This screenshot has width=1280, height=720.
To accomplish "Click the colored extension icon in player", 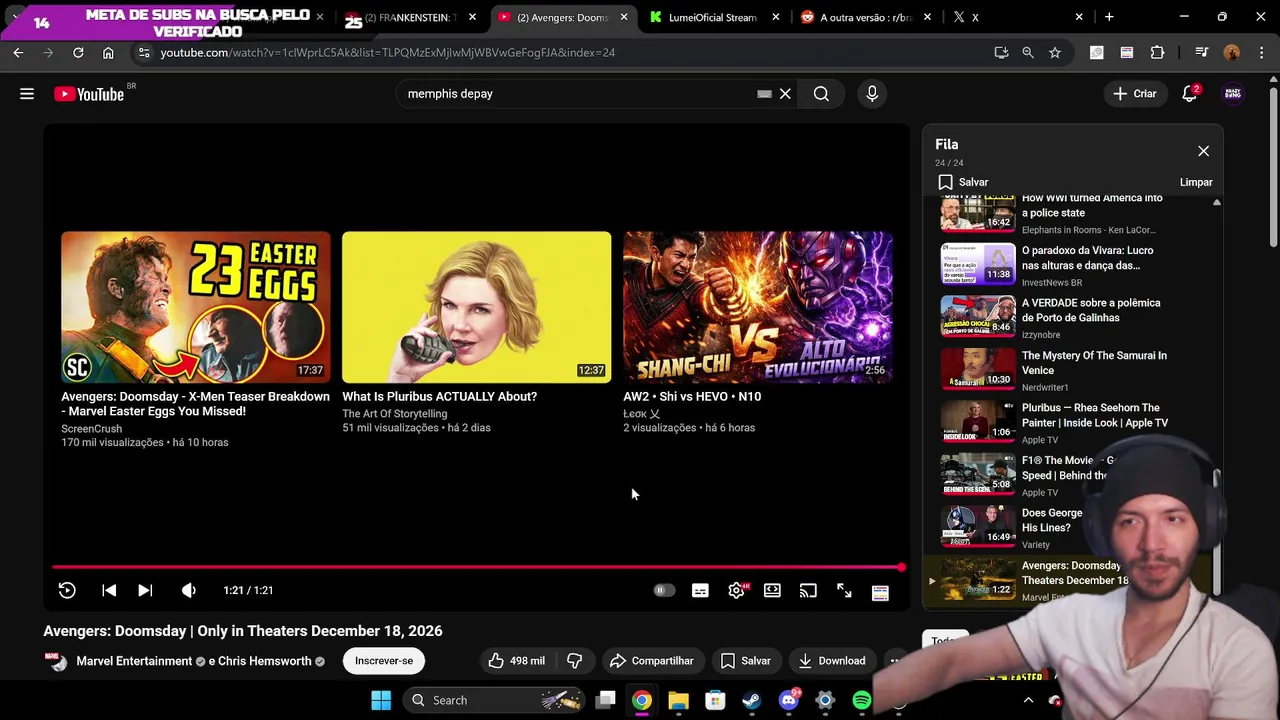I will click(x=880, y=592).
